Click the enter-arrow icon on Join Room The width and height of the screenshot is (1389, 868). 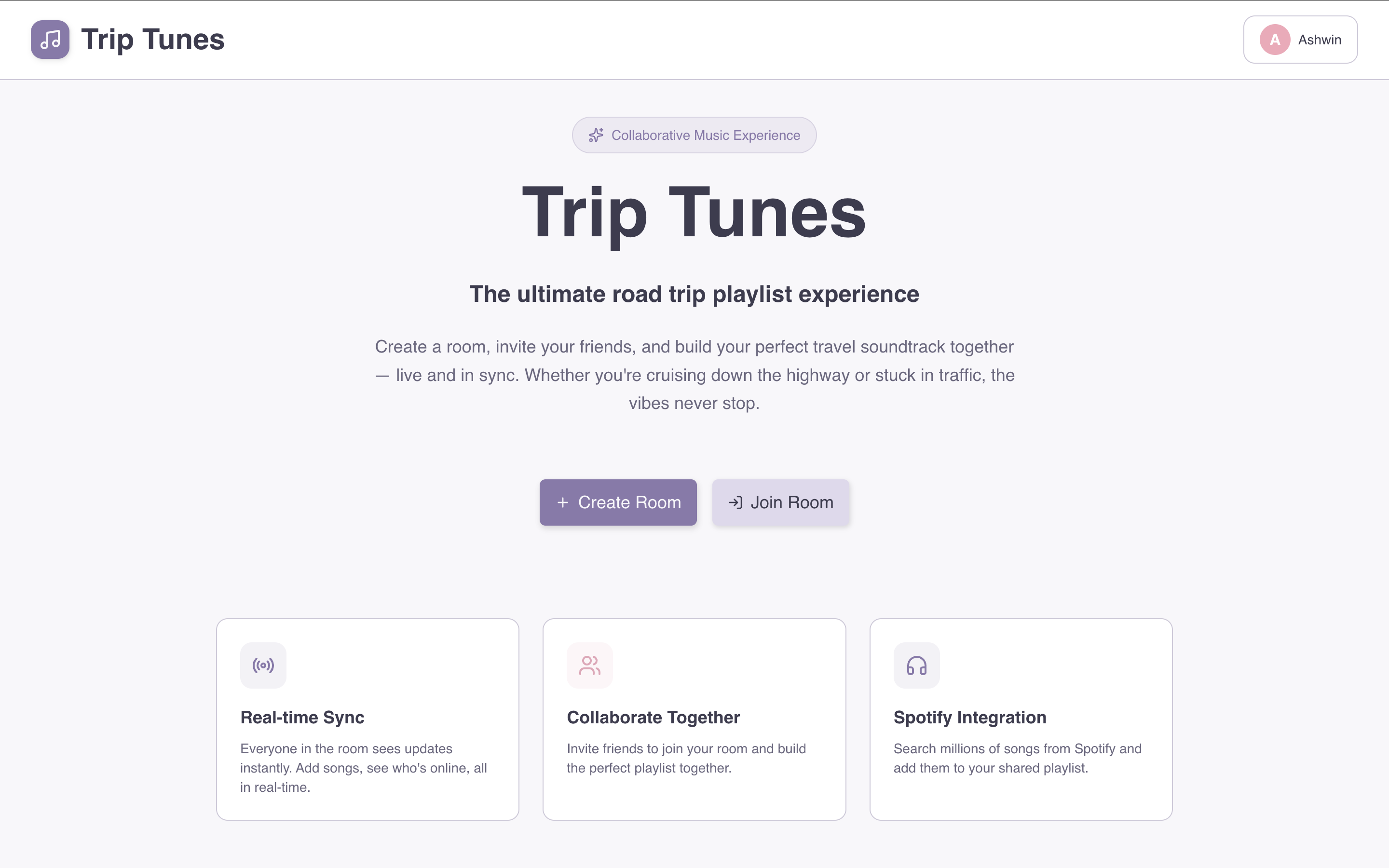pyautogui.click(x=735, y=502)
